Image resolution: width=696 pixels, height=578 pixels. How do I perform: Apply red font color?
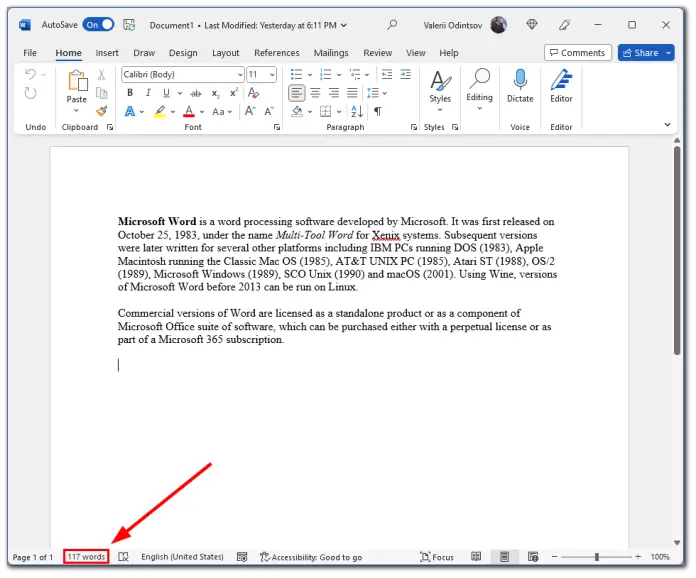(189, 111)
